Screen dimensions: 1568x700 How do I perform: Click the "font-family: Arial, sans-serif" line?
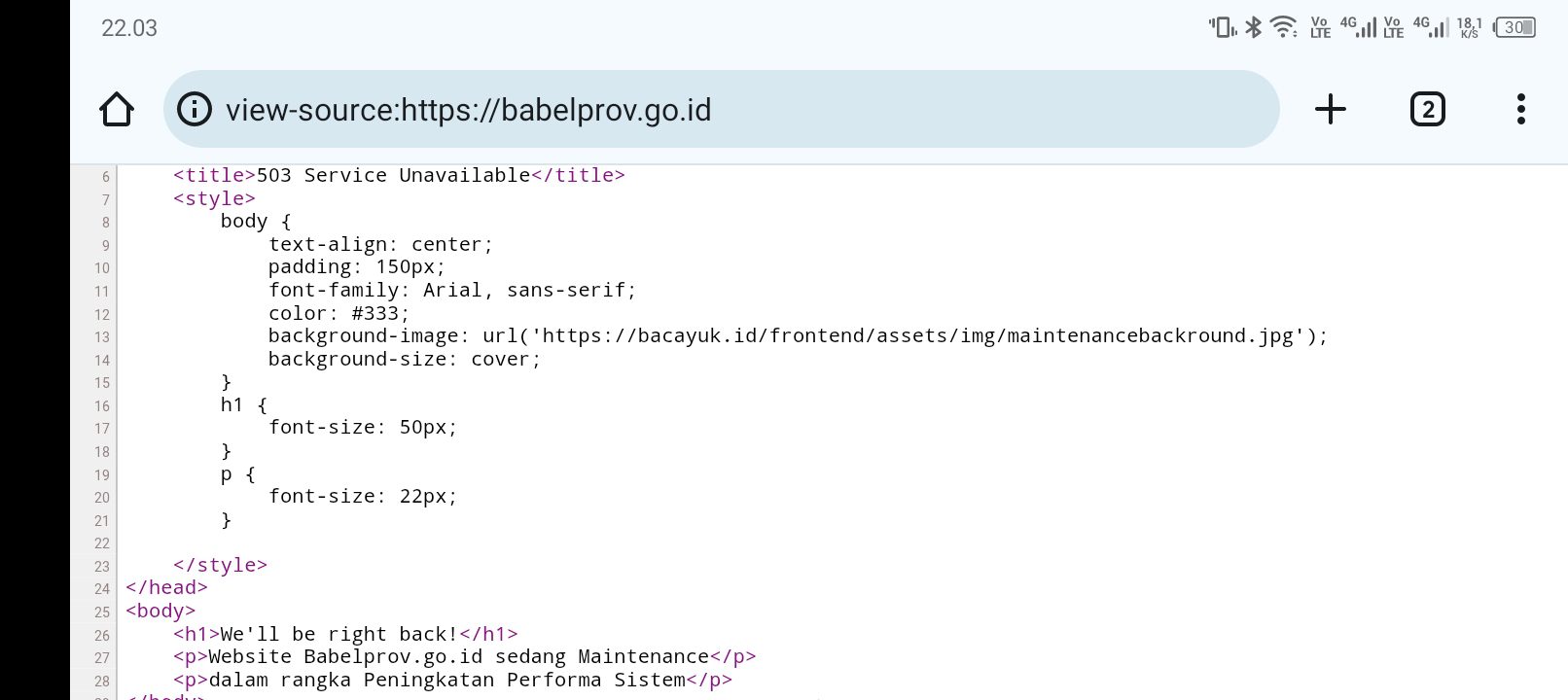(x=452, y=290)
